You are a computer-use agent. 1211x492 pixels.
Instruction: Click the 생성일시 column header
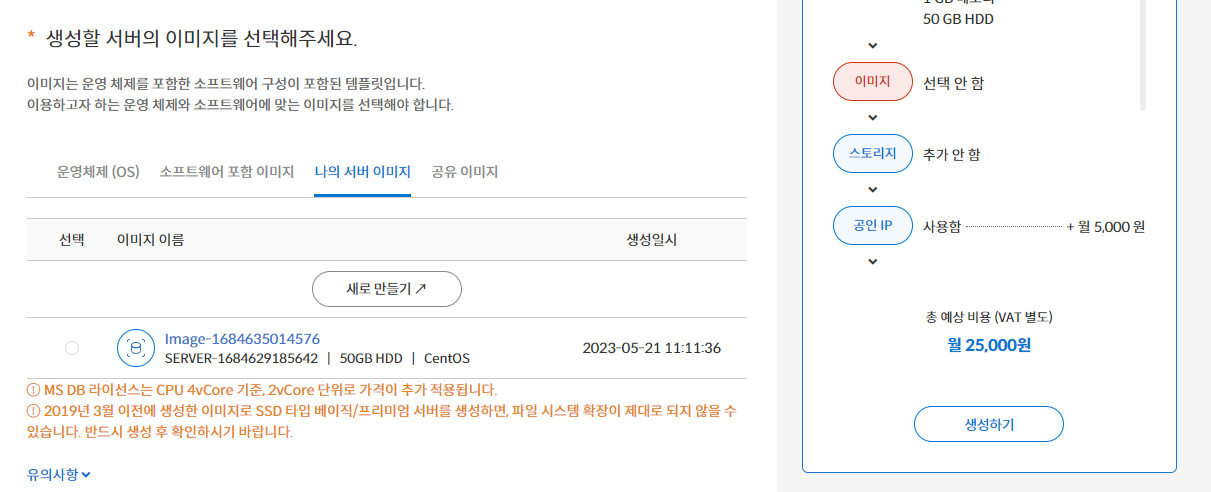point(652,240)
